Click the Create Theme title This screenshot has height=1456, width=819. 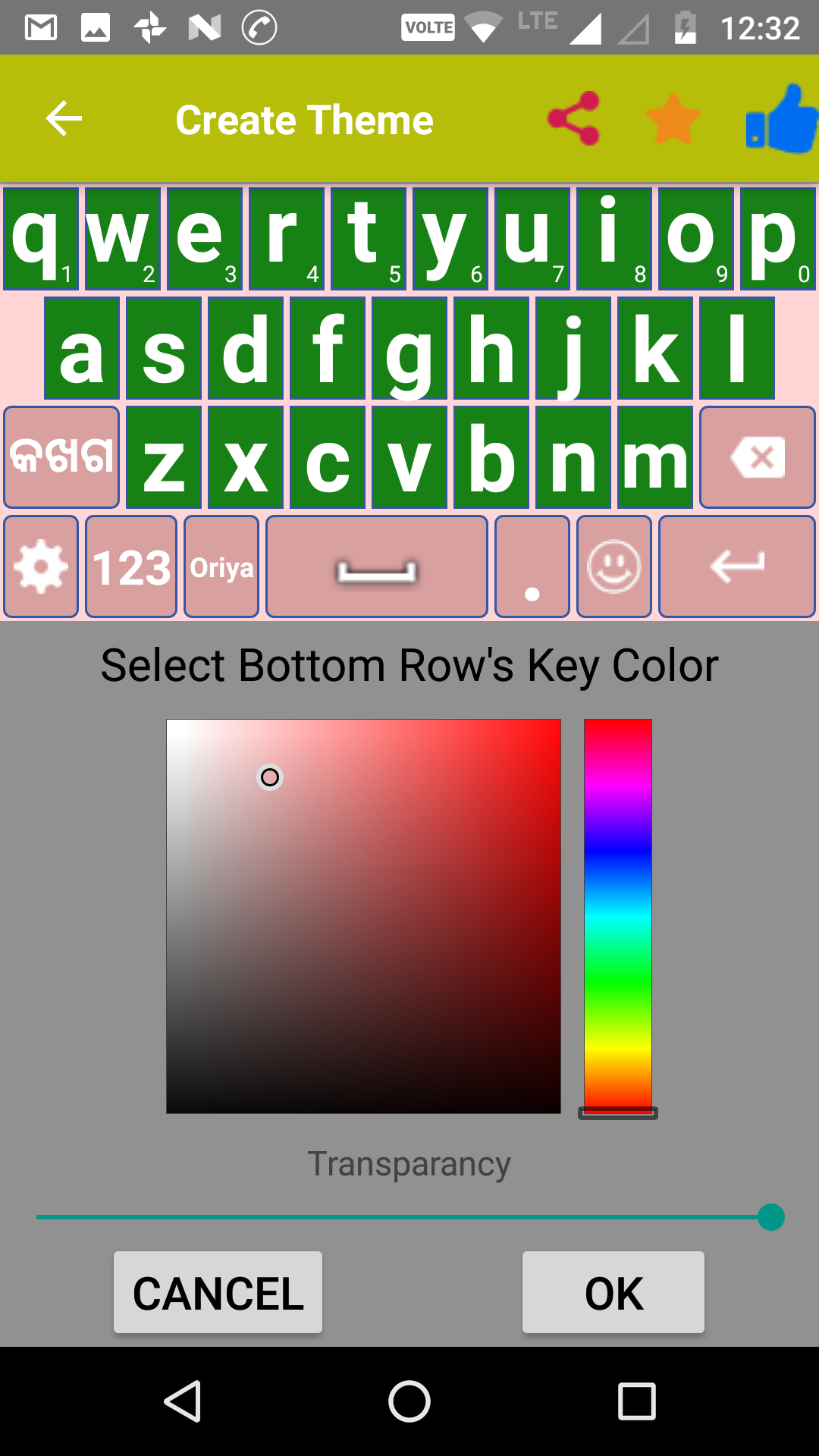pyautogui.click(x=304, y=120)
